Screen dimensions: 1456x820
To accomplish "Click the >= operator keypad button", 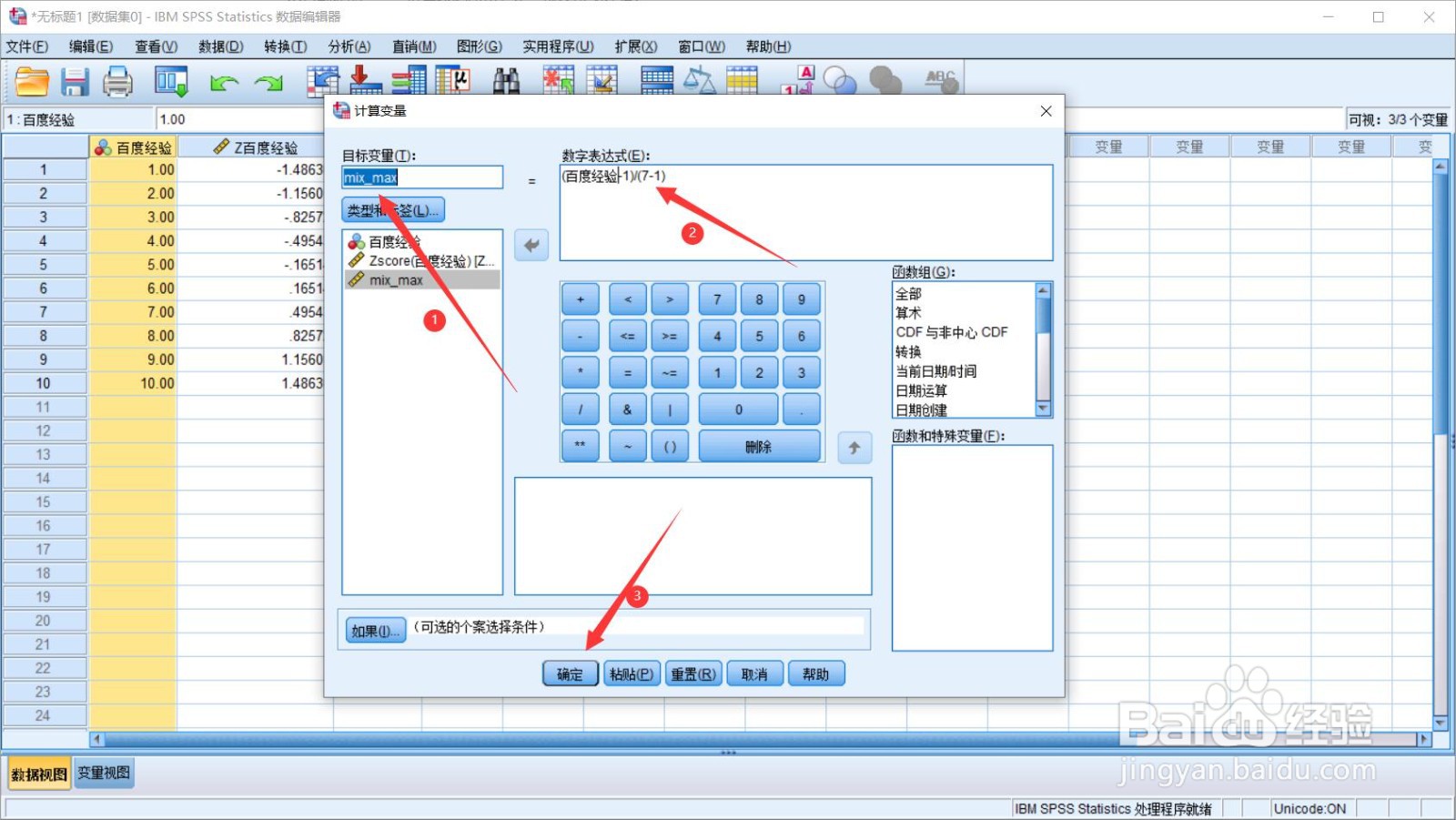I will [x=670, y=336].
